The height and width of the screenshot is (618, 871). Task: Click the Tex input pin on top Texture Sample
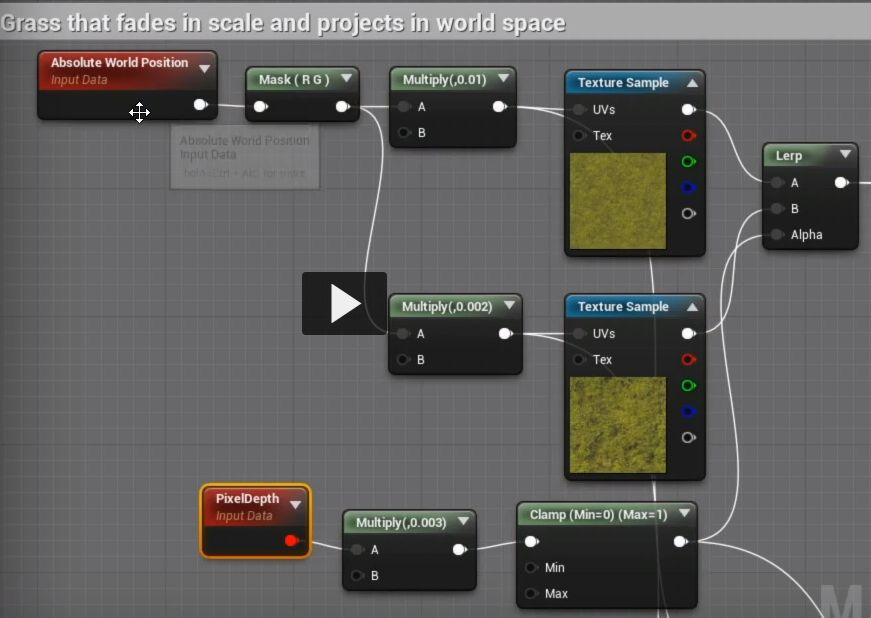pos(579,135)
